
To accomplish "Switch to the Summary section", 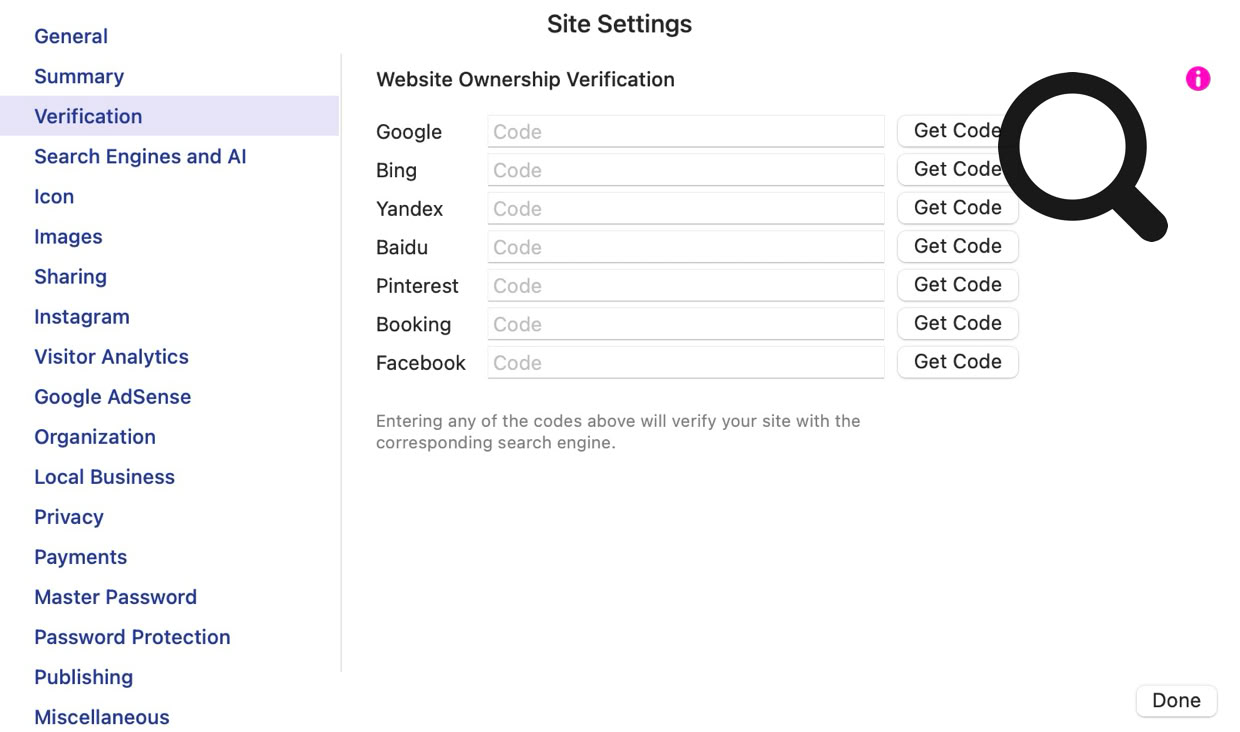I will click(x=79, y=76).
